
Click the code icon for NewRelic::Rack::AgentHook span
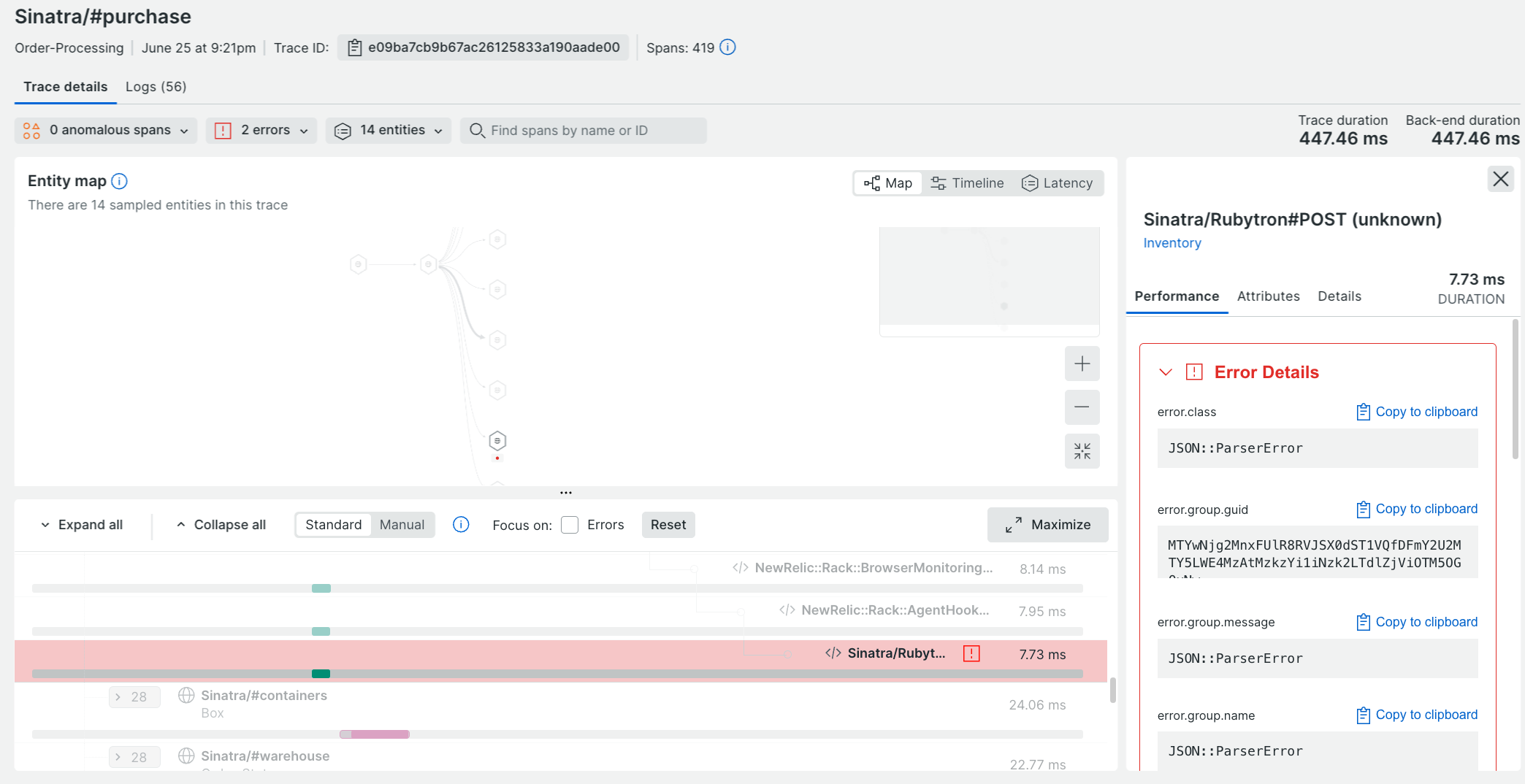(787, 610)
